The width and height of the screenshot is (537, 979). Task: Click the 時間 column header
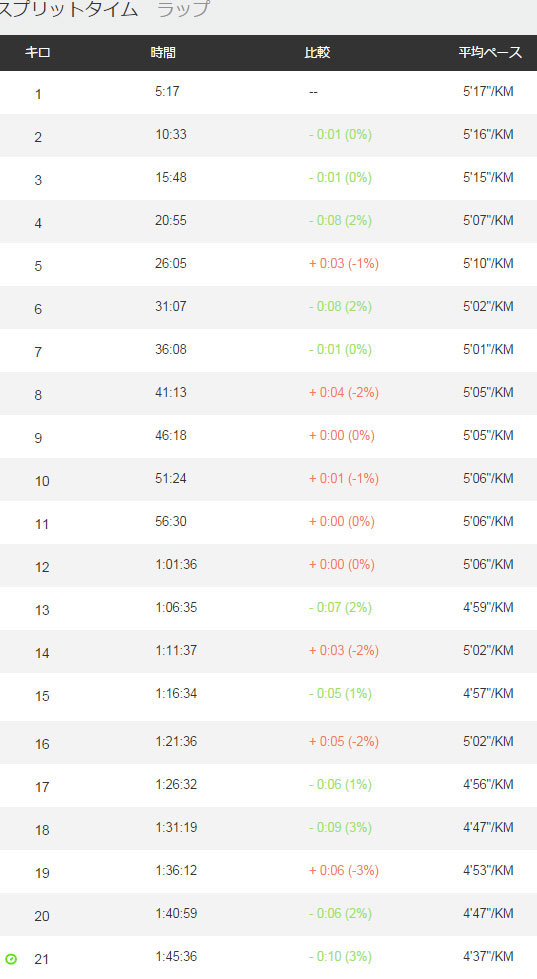(163, 52)
